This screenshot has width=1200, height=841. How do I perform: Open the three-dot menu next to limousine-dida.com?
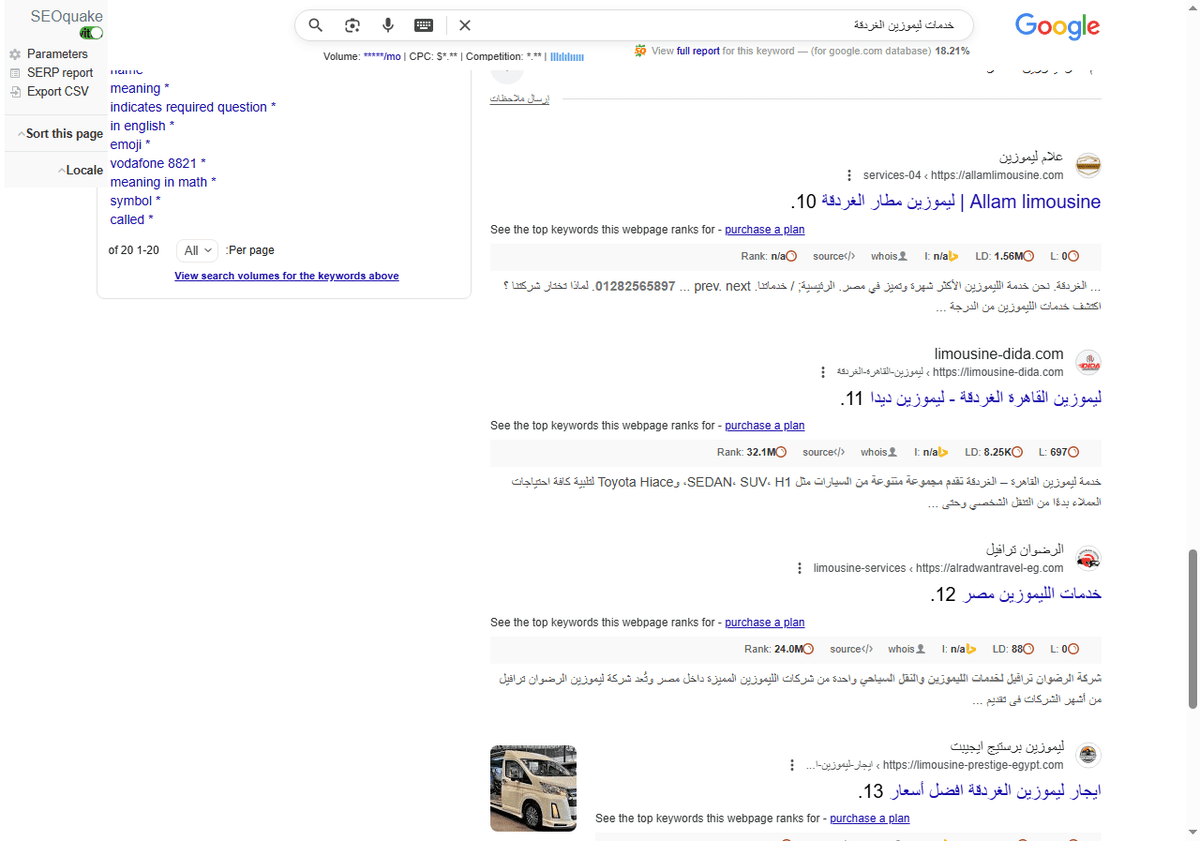pos(822,371)
